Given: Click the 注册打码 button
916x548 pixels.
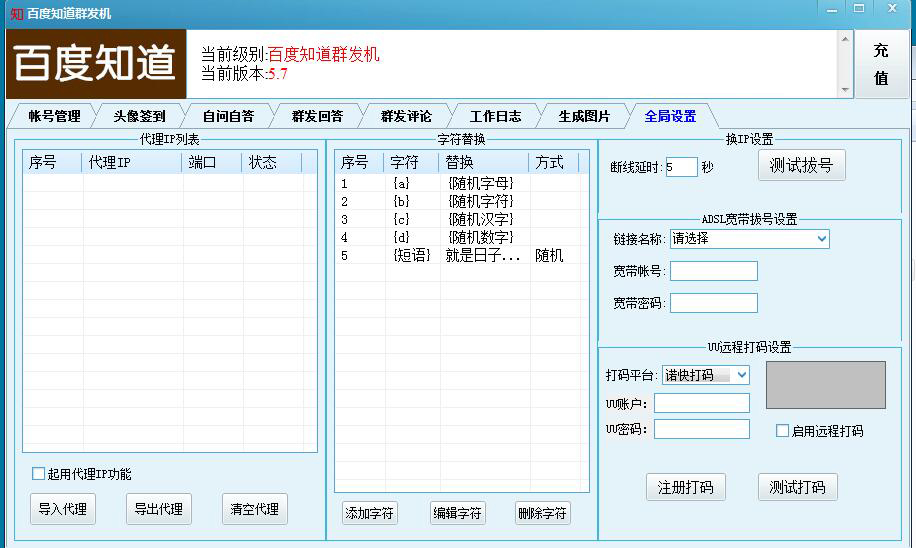Looking at the screenshot, I should pyautogui.click(x=686, y=487).
